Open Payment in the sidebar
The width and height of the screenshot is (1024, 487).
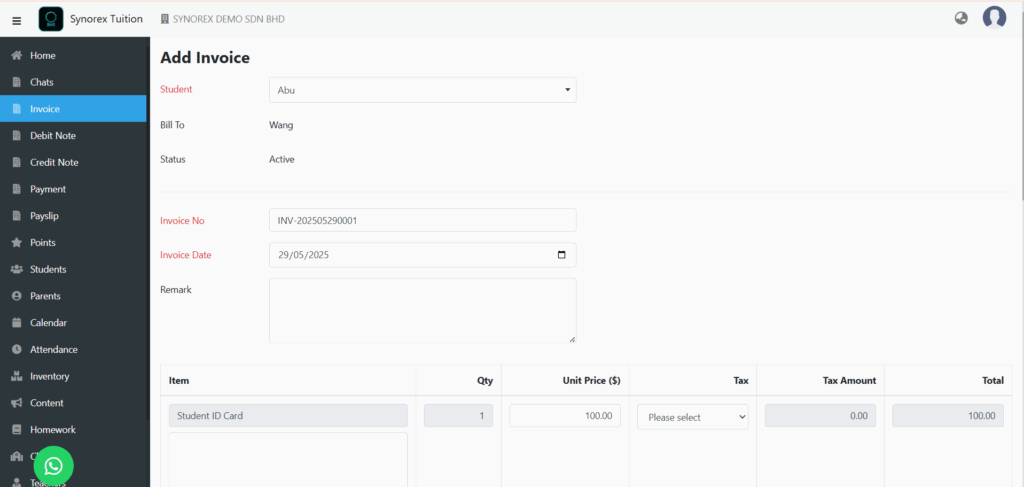pos(73,189)
